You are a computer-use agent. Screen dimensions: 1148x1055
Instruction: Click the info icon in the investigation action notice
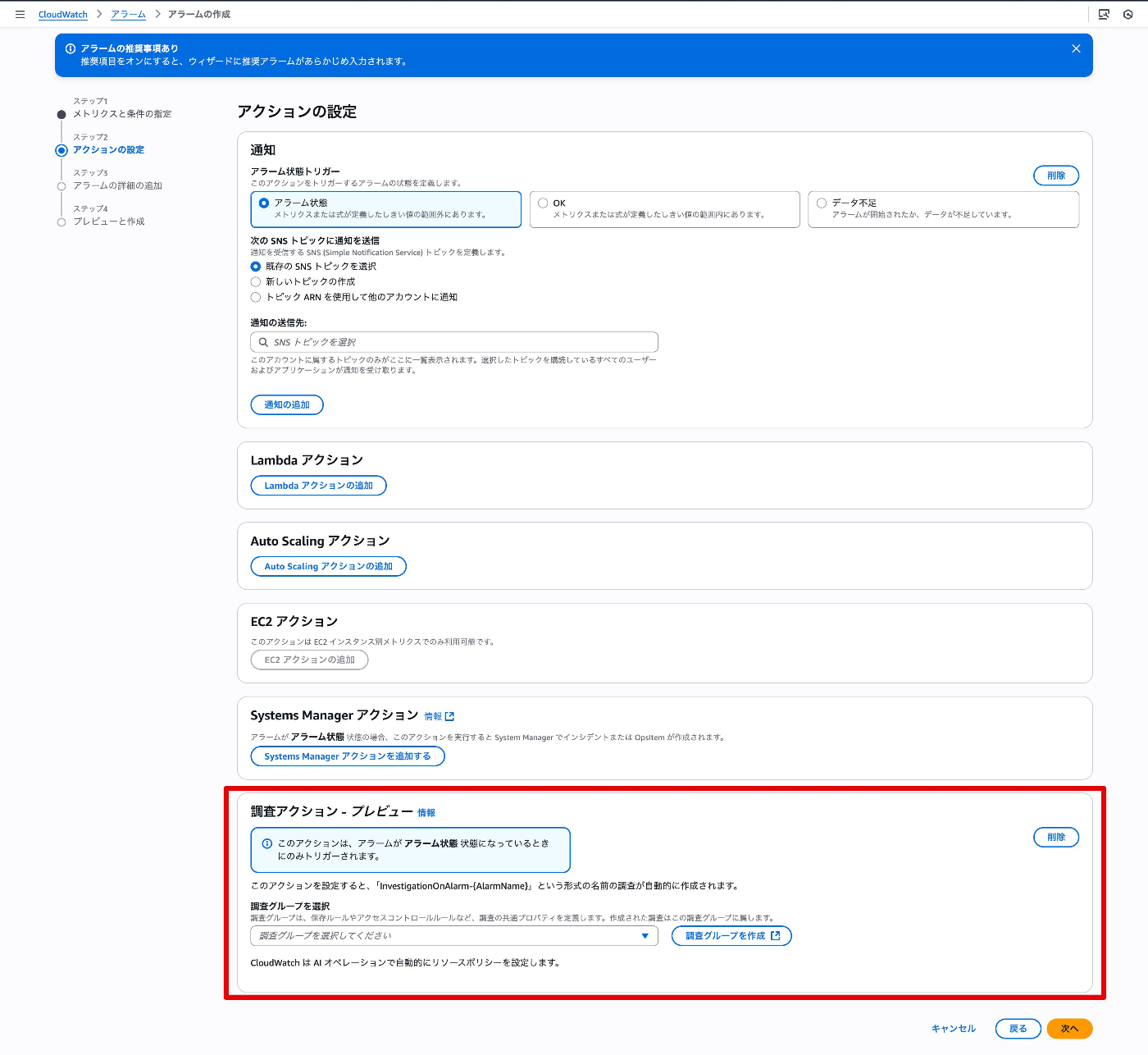click(x=266, y=843)
